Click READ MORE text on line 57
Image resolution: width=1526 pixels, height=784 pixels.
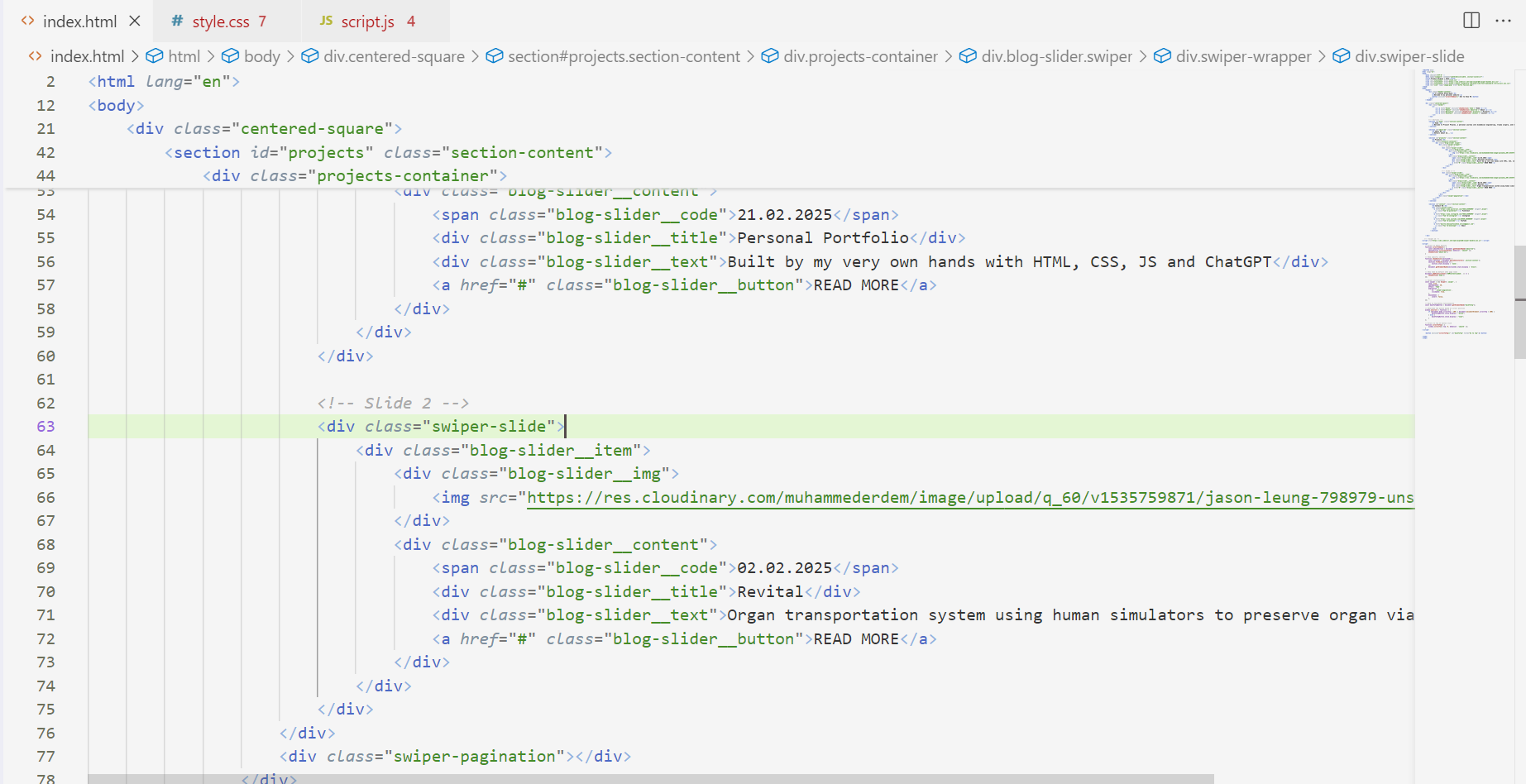(856, 284)
